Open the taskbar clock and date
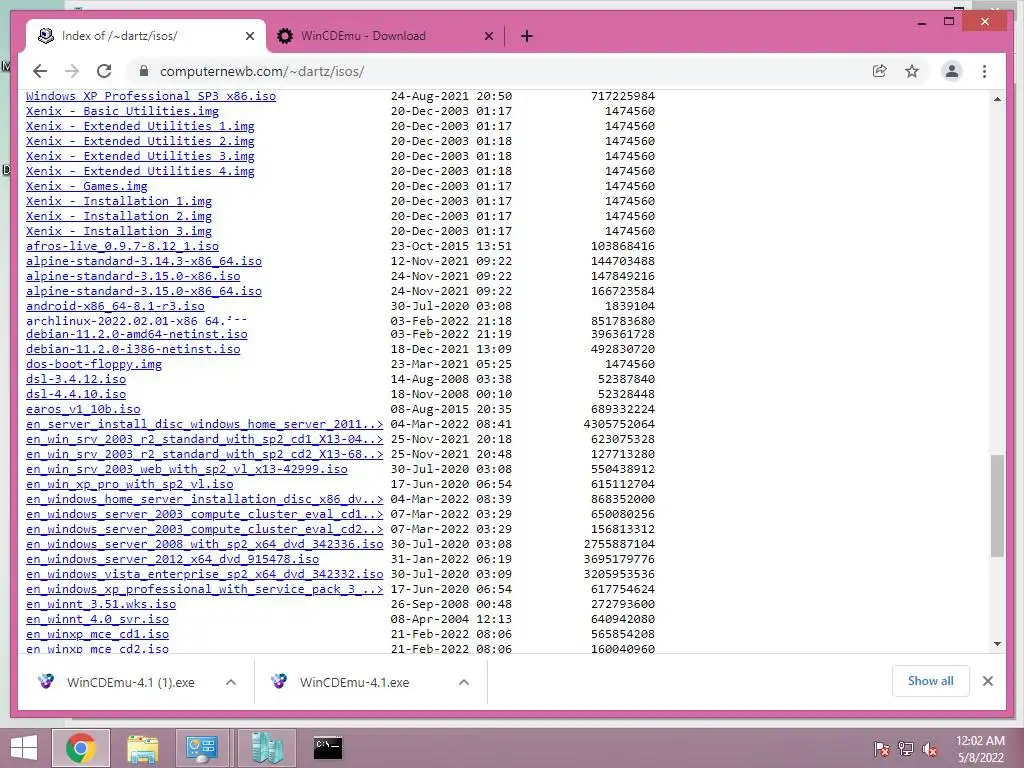The width and height of the screenshot is (1024, 768). click(x=980, y=749)
